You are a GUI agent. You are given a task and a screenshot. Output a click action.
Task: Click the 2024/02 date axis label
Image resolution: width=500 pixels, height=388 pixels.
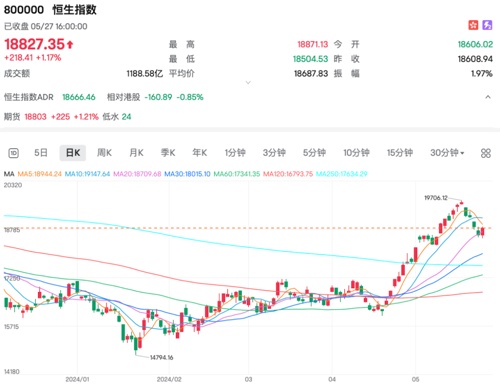coord(169,379)
